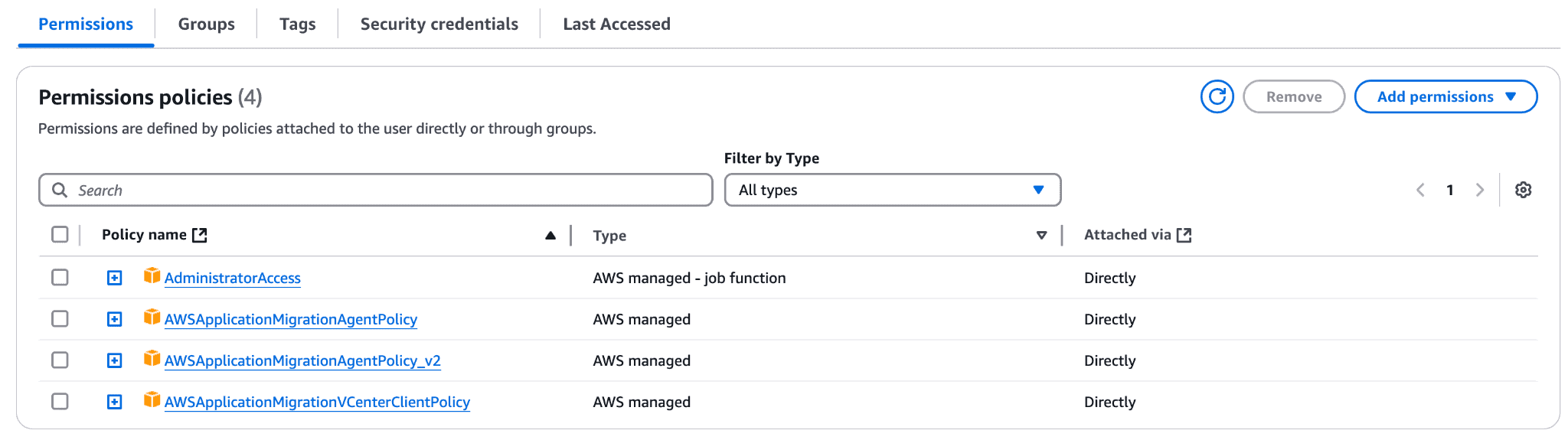Open table preferences gear icon

[x=1523, y=190]
